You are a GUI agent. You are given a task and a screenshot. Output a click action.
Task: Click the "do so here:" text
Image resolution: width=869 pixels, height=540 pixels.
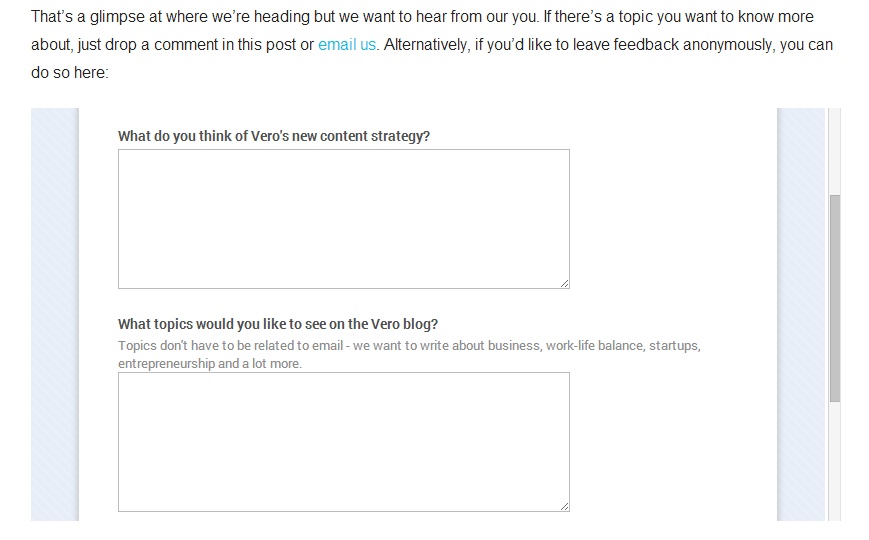coord(69,73)
